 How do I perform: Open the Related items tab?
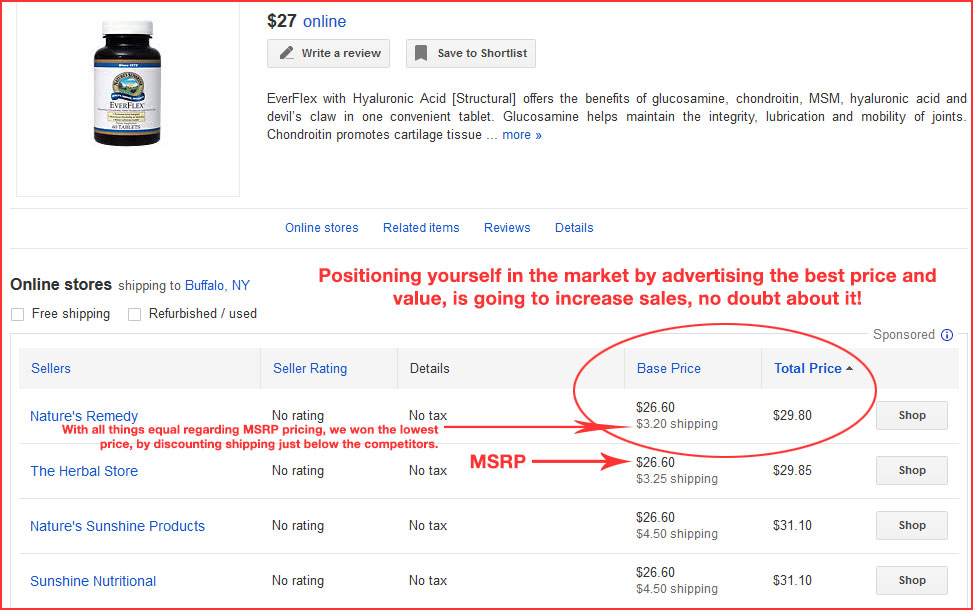[421, 228]
